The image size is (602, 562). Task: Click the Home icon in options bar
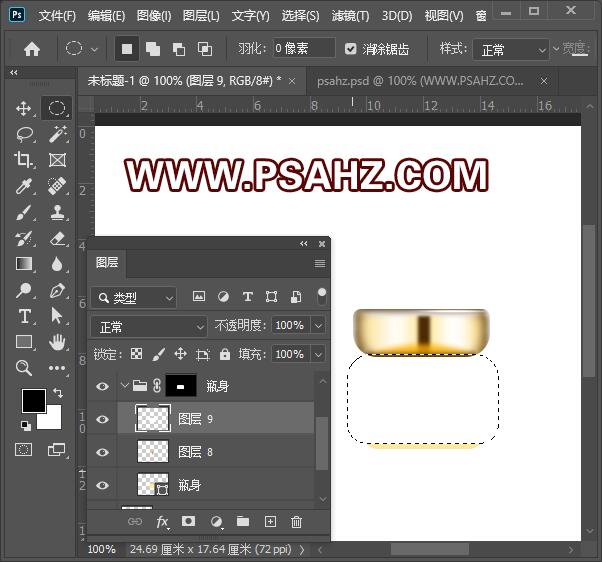pos(32,49)
